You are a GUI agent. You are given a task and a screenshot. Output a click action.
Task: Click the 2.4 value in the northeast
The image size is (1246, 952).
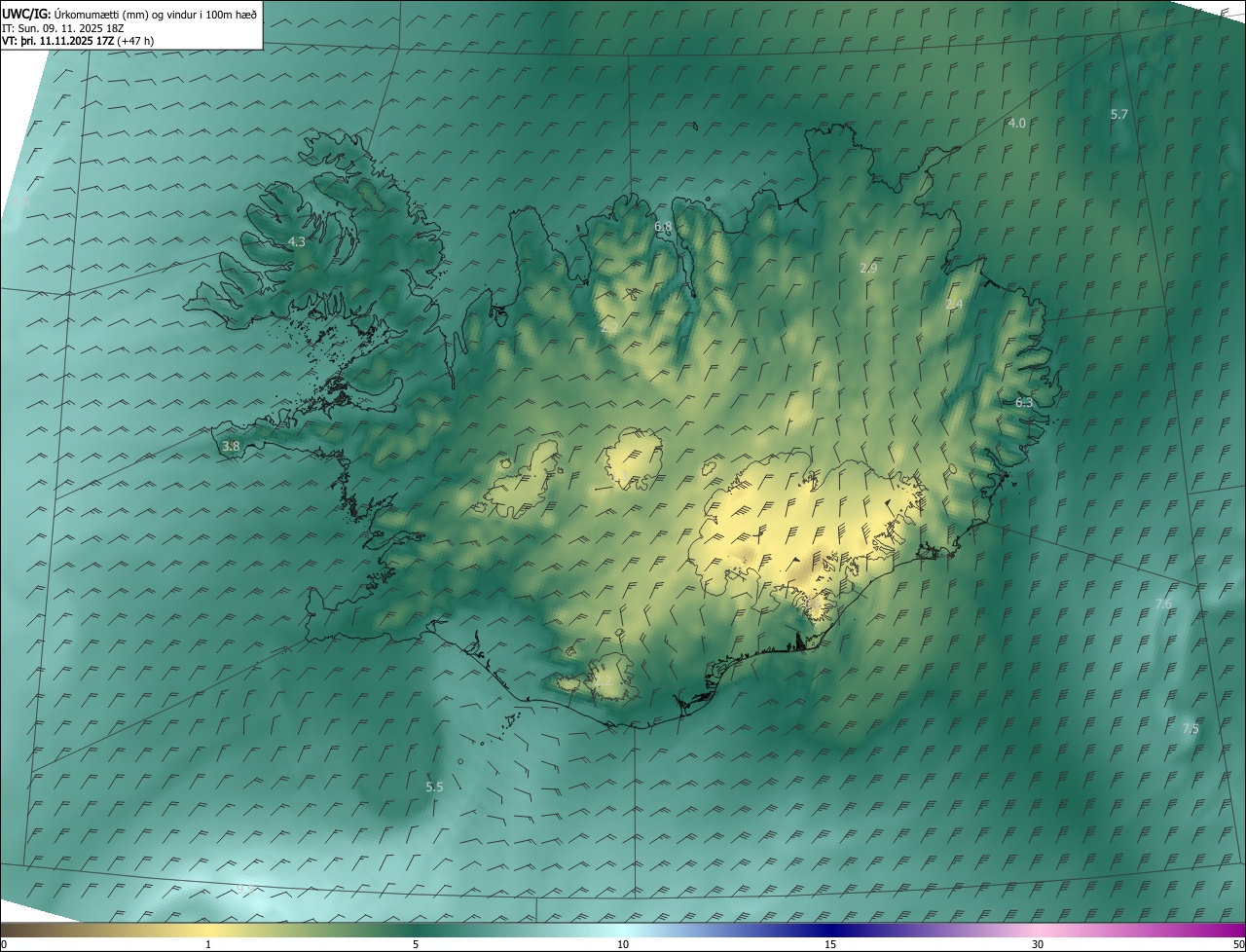[954, 305]
